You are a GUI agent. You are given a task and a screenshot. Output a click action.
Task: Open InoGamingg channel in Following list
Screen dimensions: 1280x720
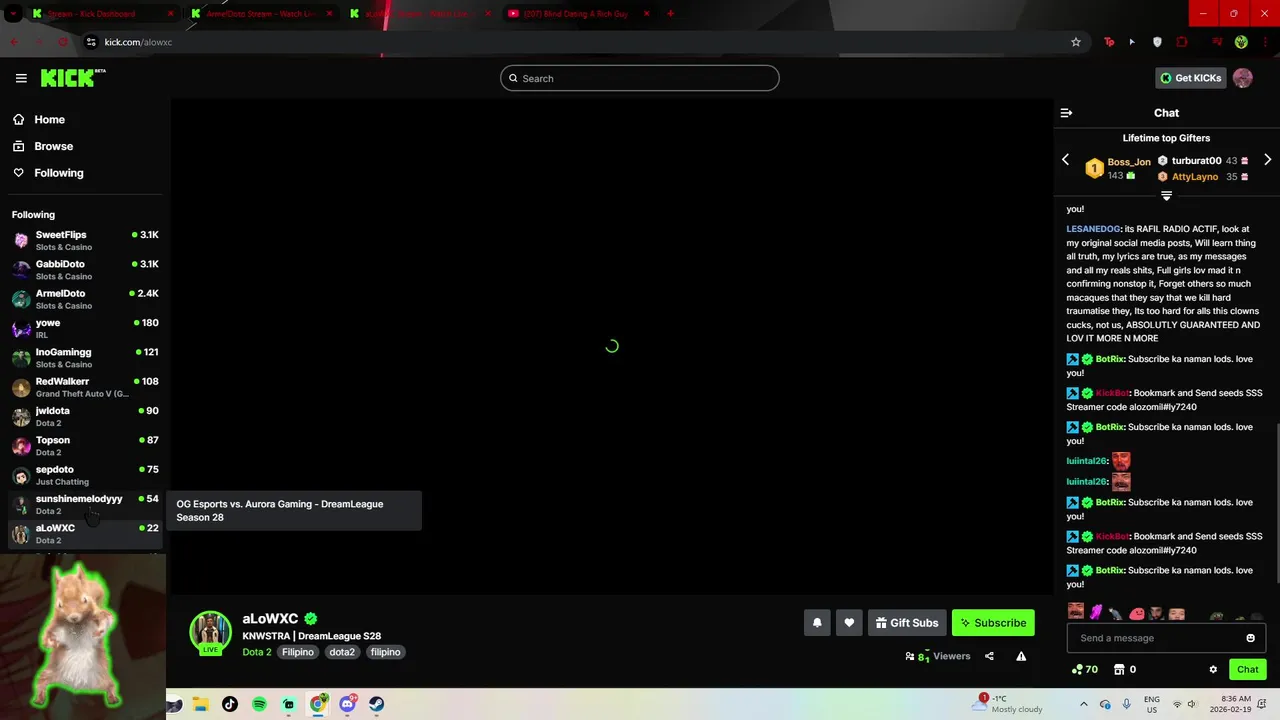point(84,357)
